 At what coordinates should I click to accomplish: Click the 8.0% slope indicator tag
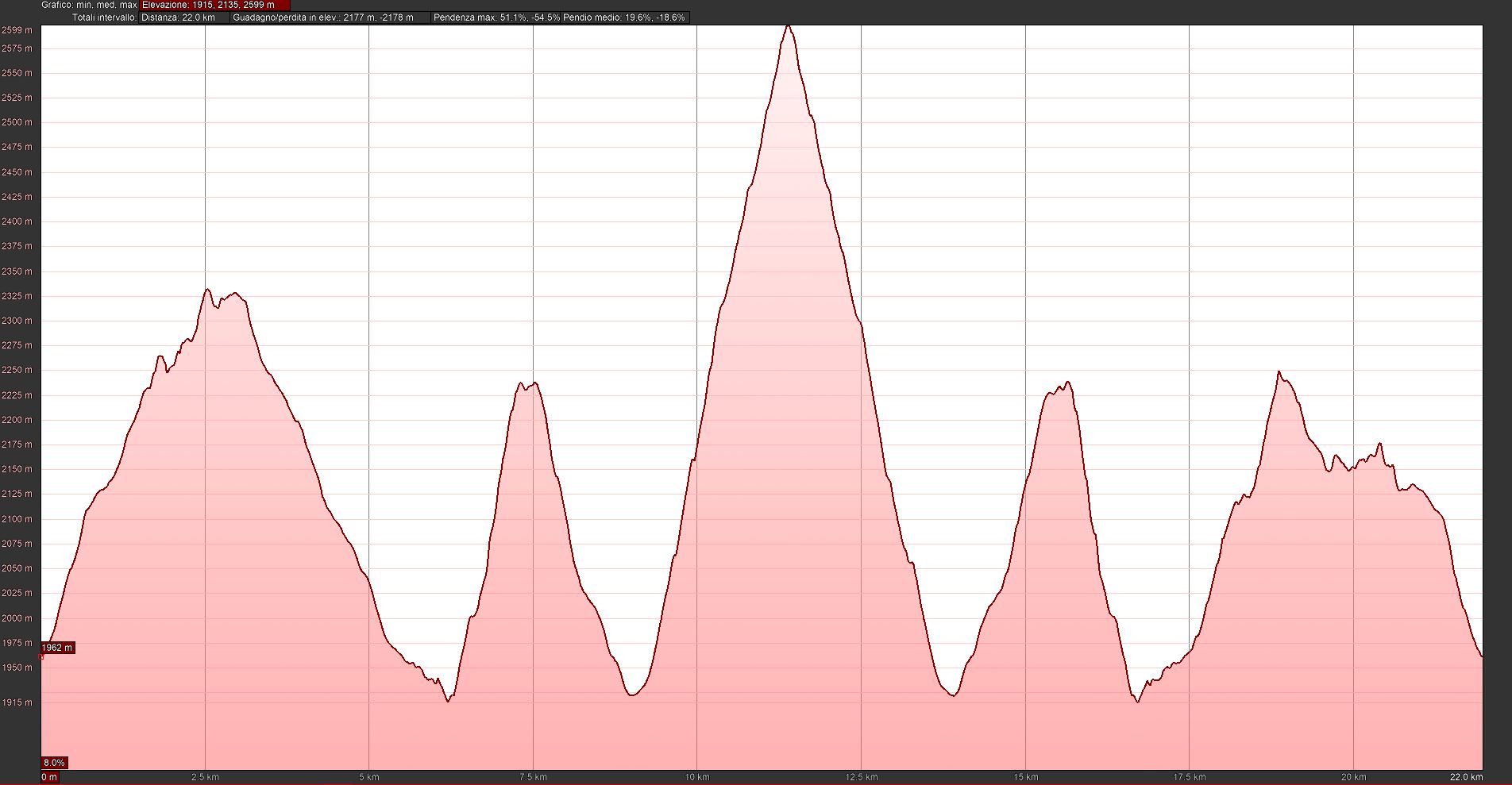coord(54,763)
